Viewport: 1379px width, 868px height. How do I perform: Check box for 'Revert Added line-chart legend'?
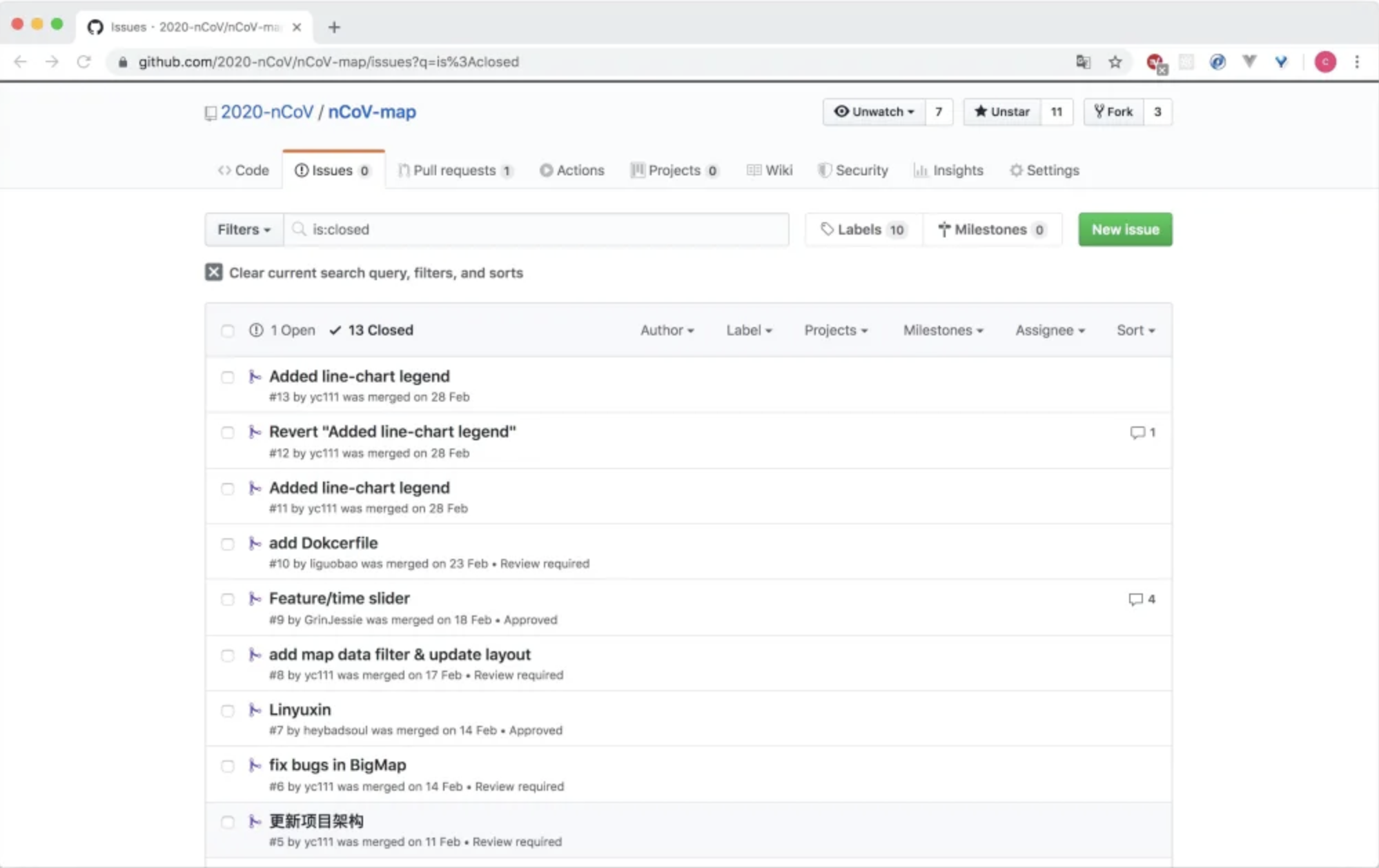(x=228, y=433)
